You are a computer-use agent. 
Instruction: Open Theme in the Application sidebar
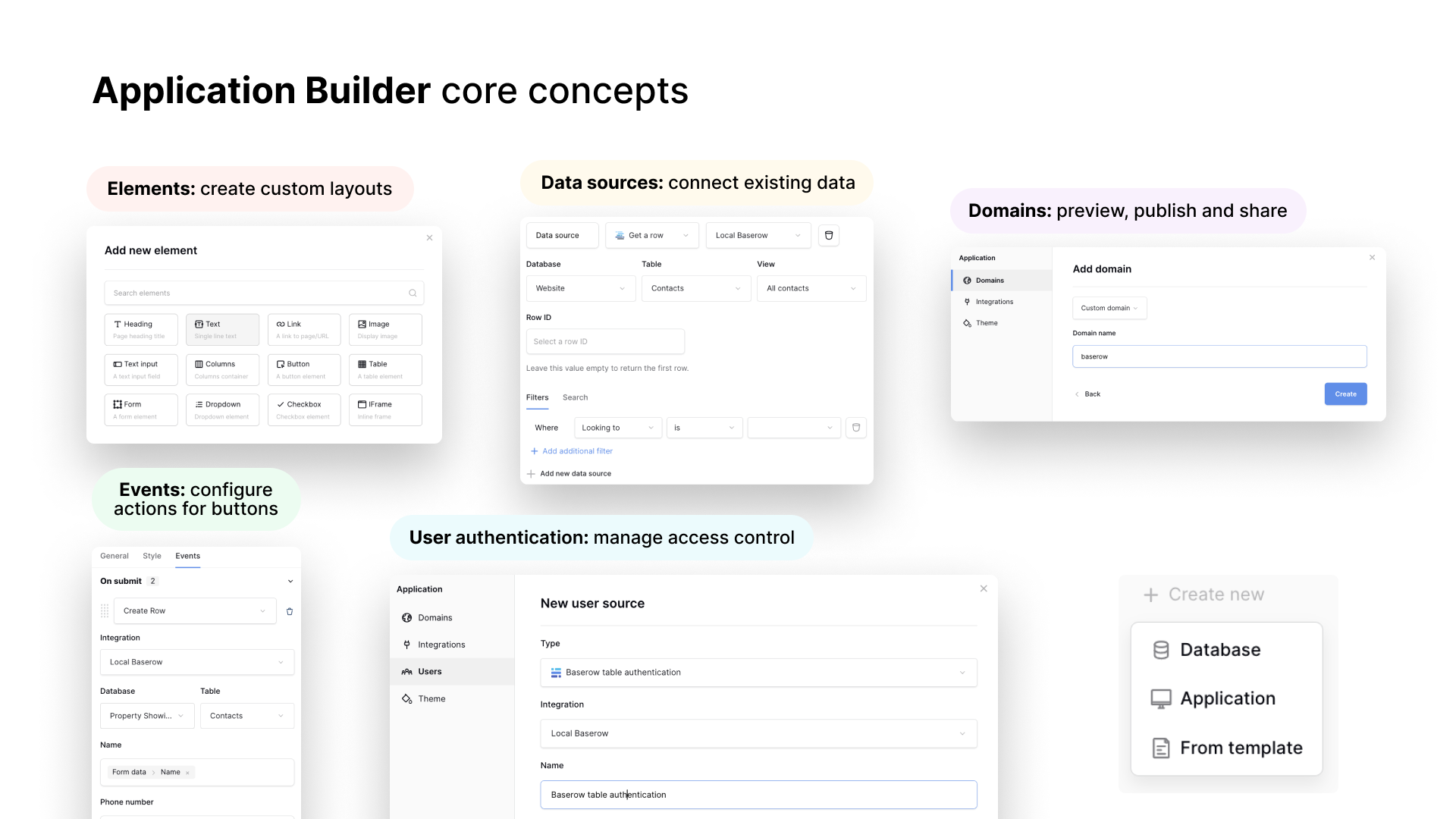coord(431,698)
